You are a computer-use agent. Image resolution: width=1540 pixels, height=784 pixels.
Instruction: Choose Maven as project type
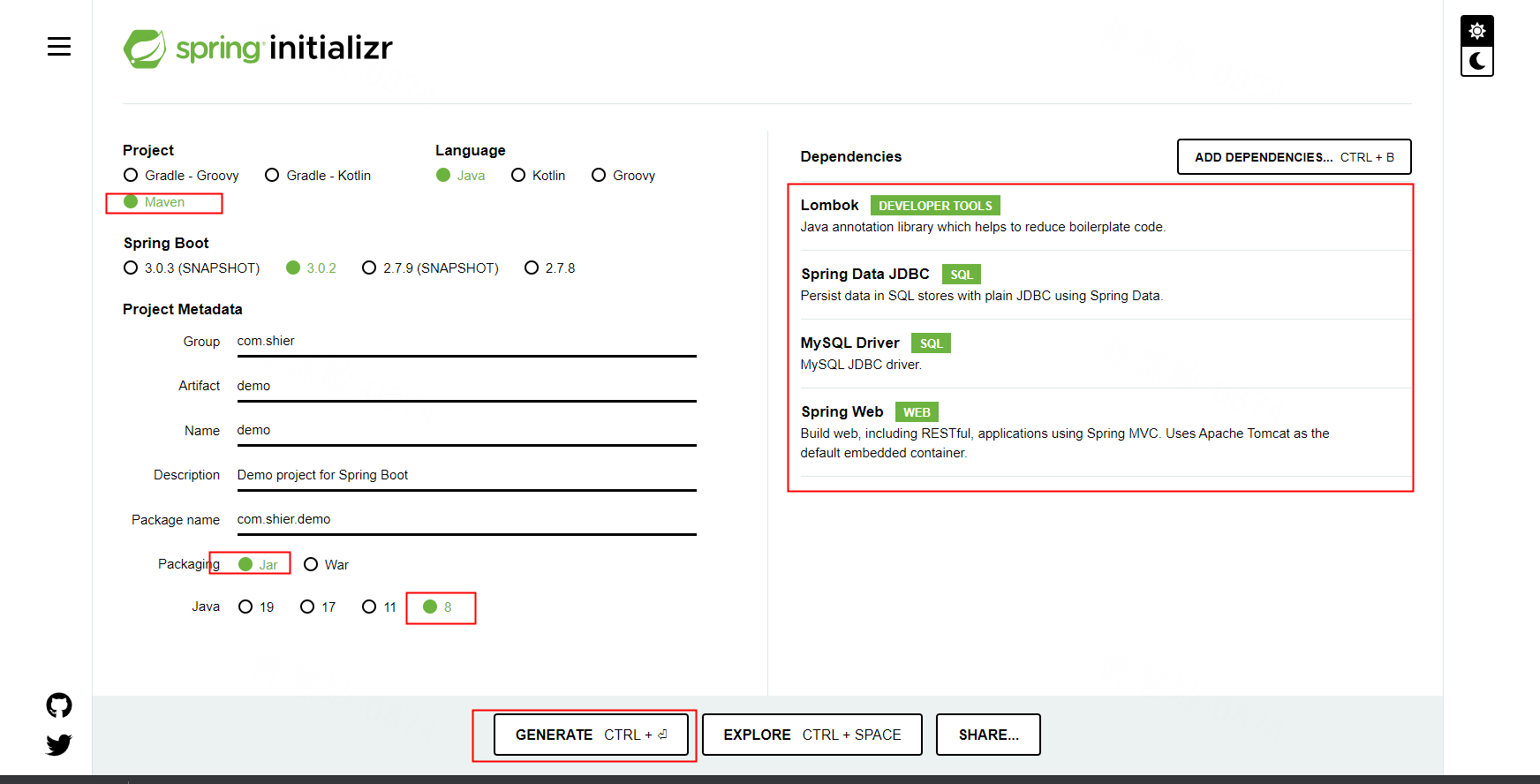tap(155, 202)
